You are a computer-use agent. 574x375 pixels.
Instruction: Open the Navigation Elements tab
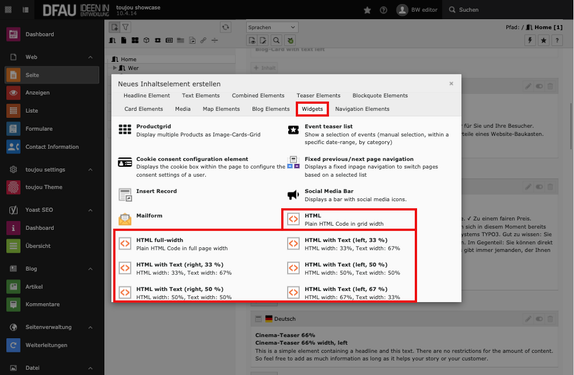pos(362,109)
